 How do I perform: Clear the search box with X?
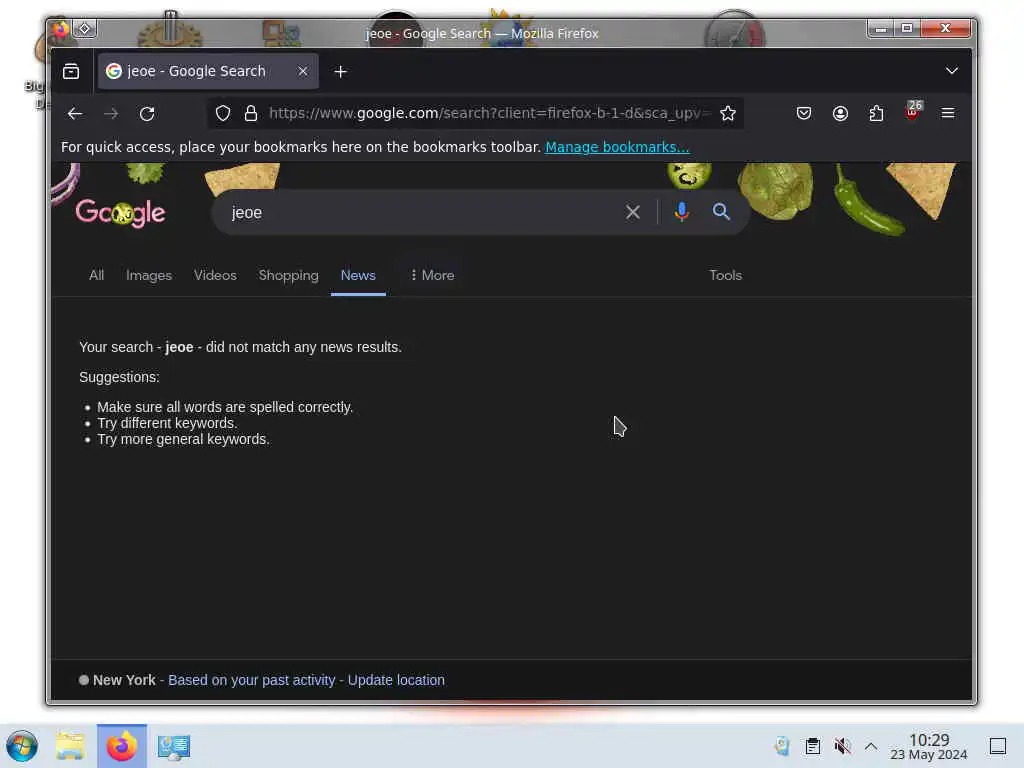(632, 212)
